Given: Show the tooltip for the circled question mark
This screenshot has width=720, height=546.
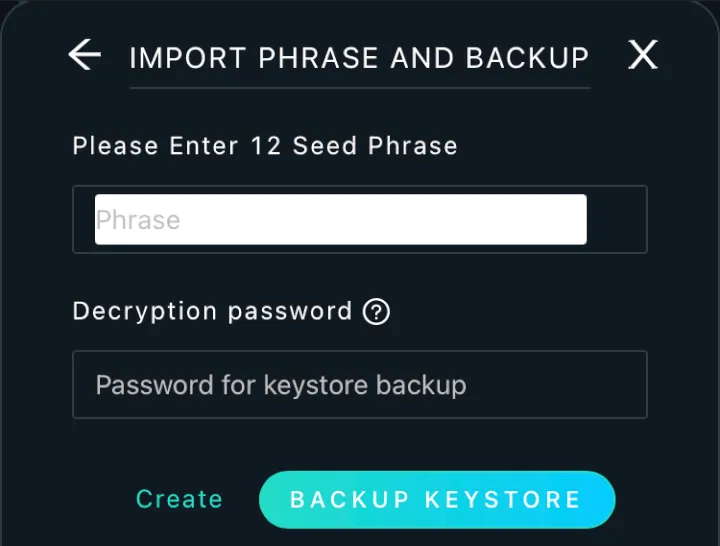Looking at the screenshot, I should tap(376, 312).
